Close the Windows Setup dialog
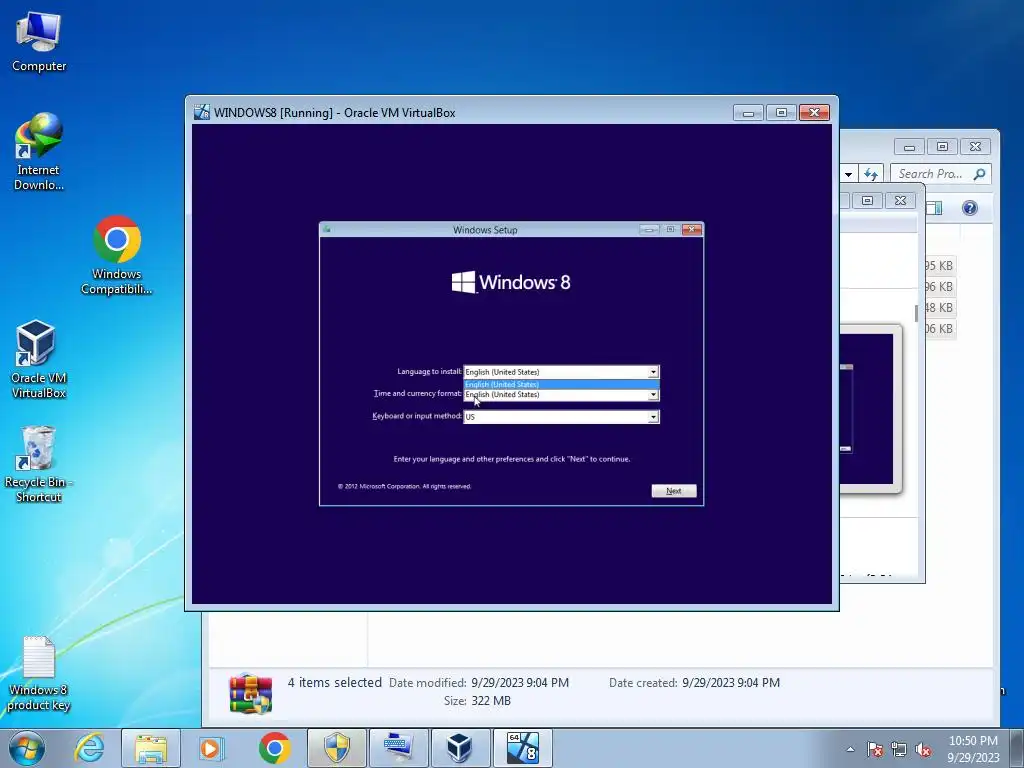Screen dimensions: 1024x768 692,229
